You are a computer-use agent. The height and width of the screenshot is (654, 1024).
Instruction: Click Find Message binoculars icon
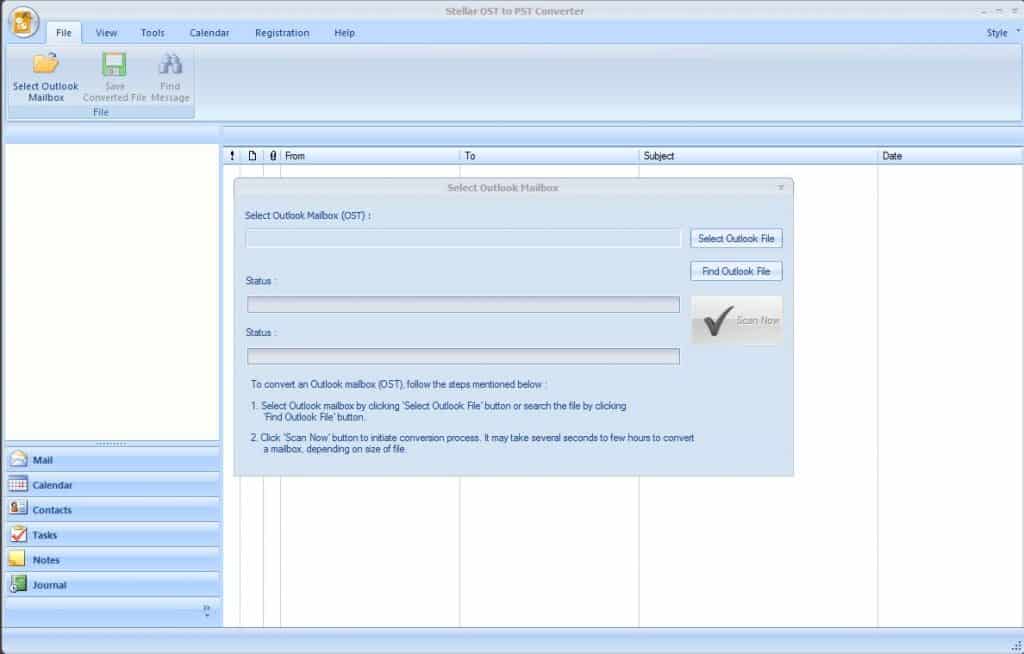coord(170,64)
